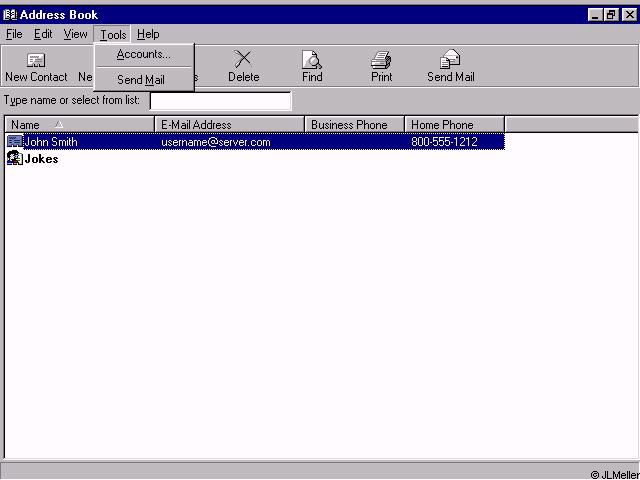
Task: Click the Send Mail toolbar icon
Action: [x=450, y=60]
